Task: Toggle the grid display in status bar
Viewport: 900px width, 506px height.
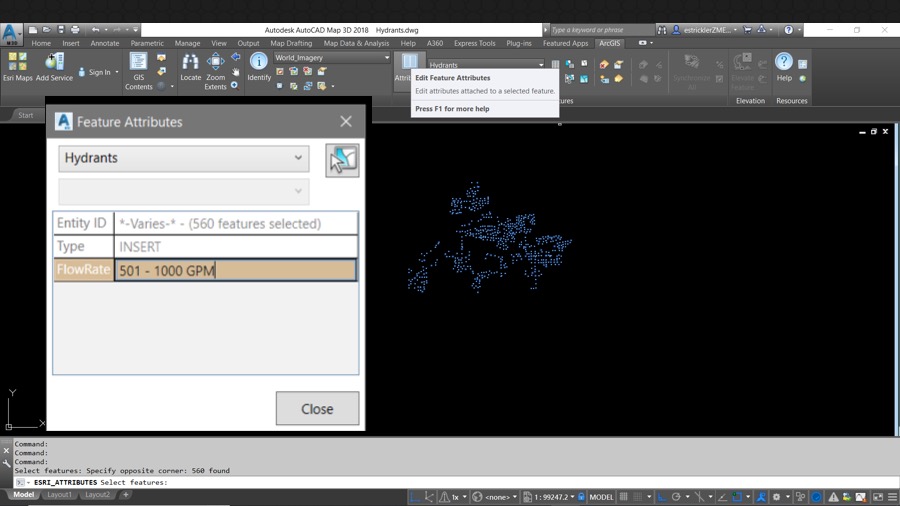Action: pos(623,497)
